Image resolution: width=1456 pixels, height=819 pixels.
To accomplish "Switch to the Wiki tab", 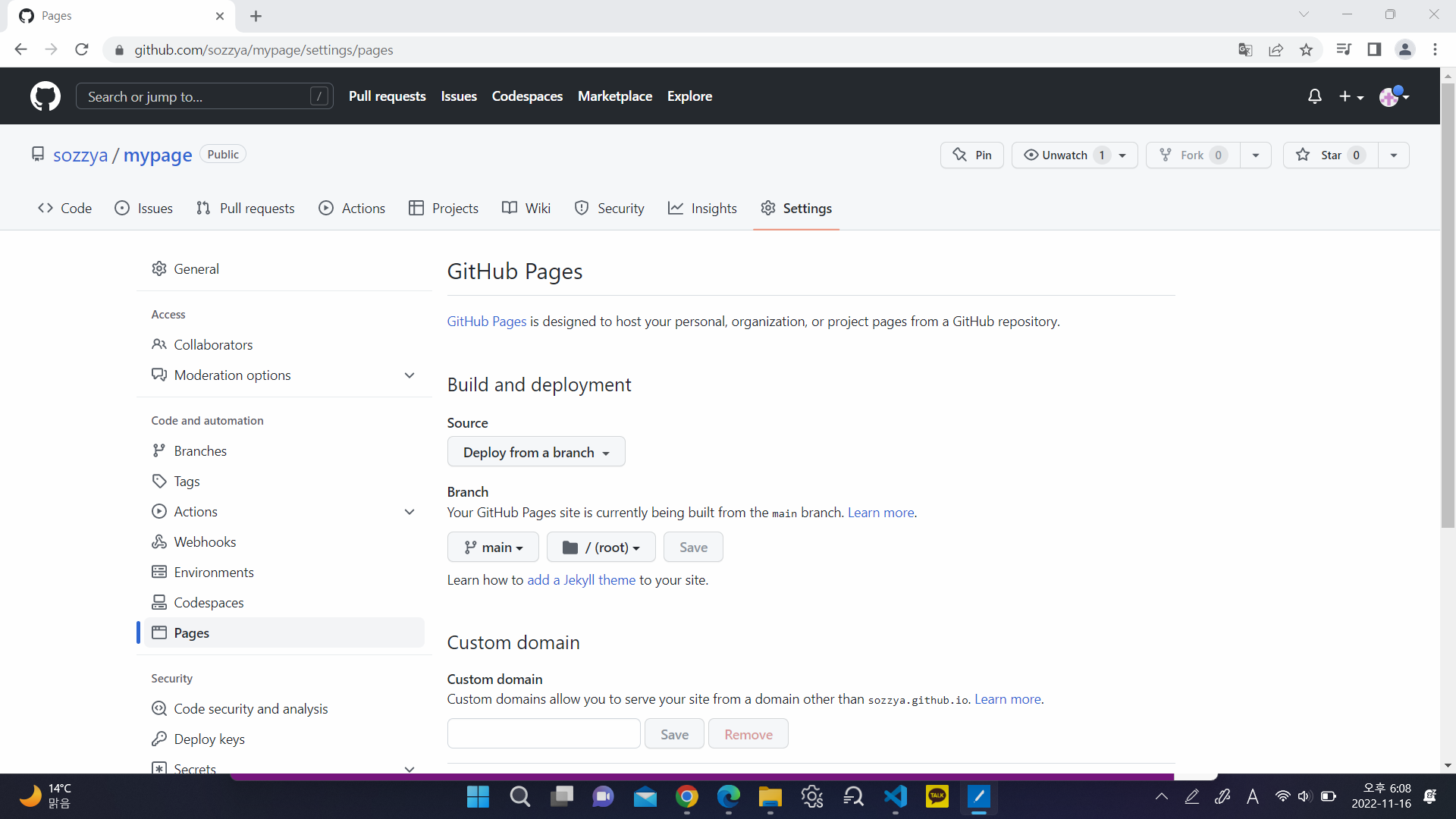I will (526, 209).
